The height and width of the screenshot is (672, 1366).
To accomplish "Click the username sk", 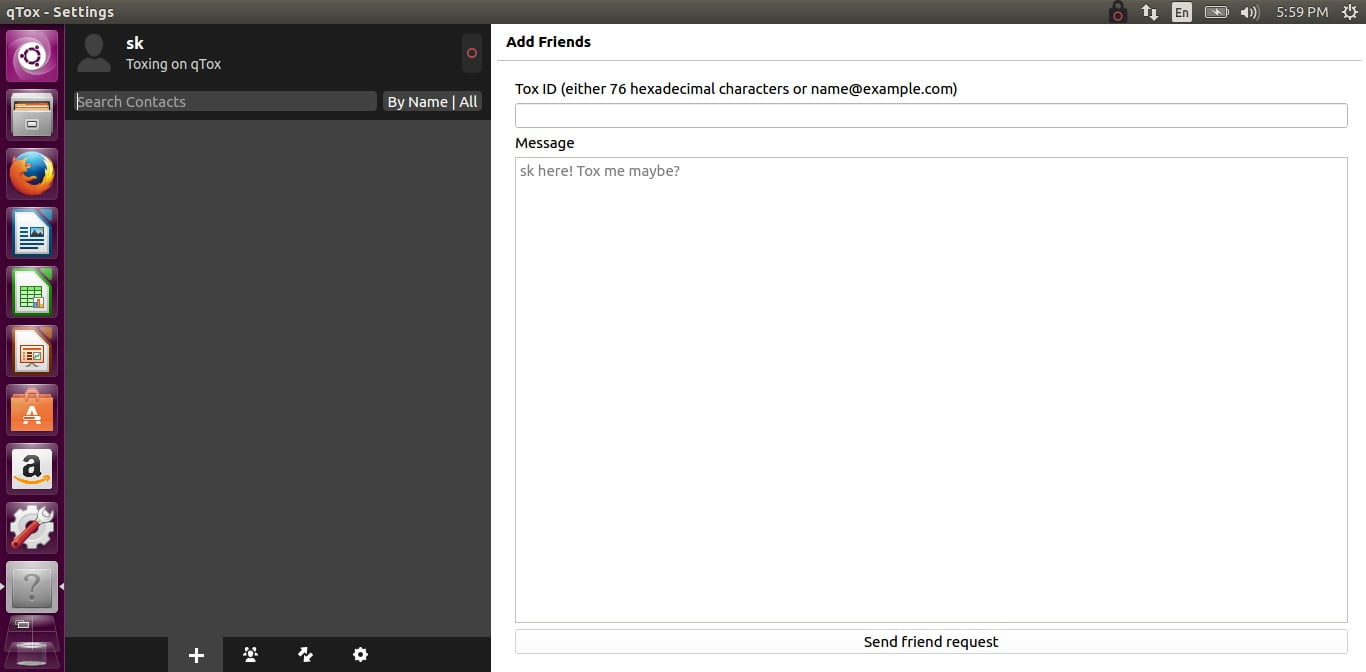I will 135,43.
